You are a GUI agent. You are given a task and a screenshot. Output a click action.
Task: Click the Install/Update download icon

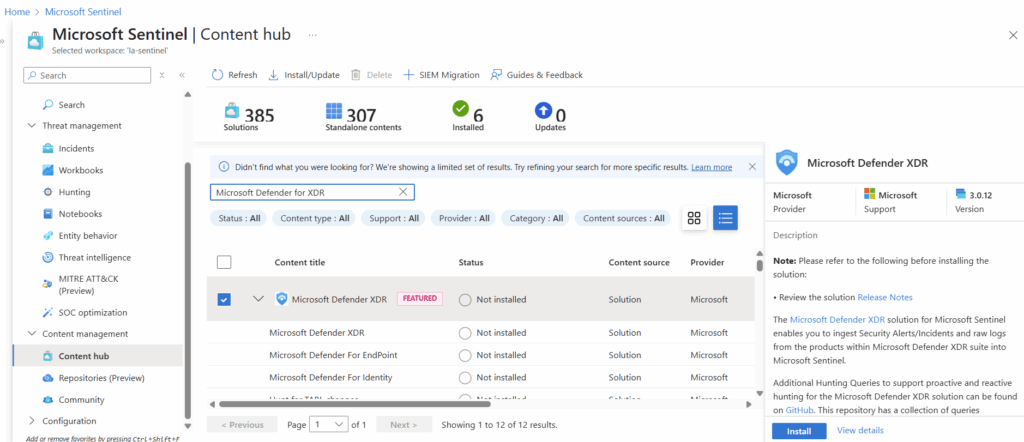point(274,75)
